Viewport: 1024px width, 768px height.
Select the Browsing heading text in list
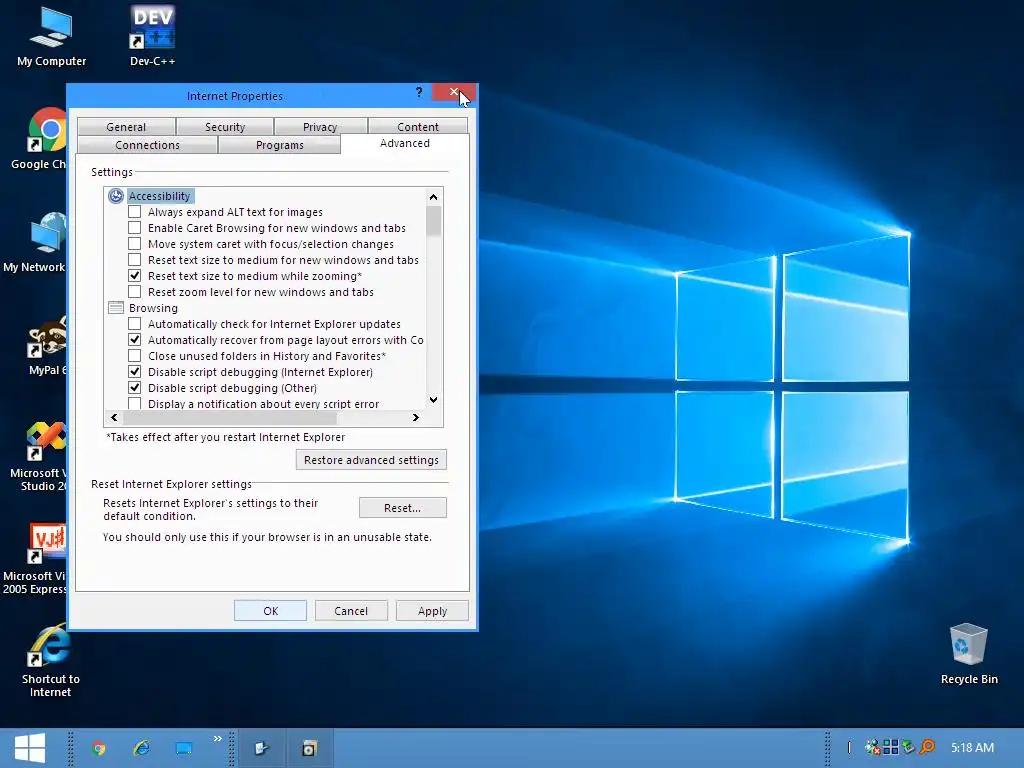pos(153,308)
